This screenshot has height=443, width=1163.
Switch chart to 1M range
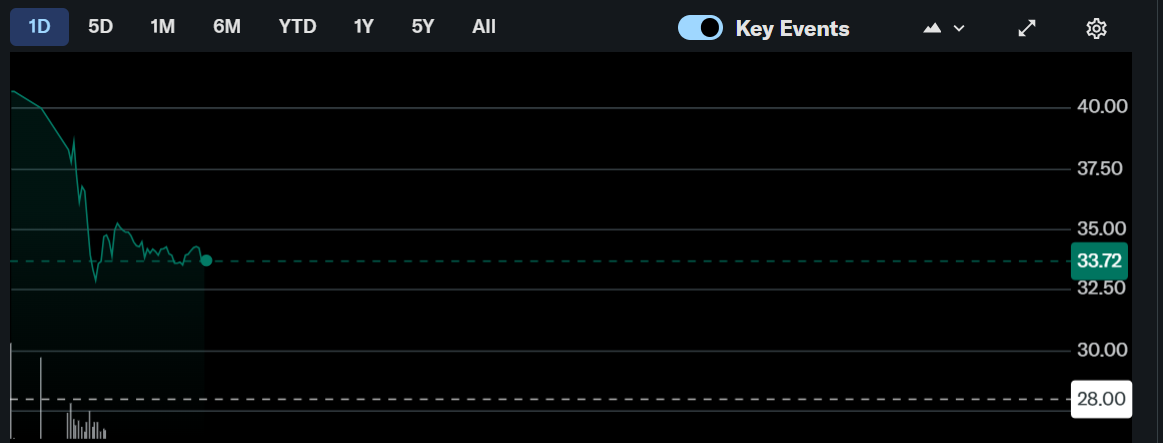162,27
